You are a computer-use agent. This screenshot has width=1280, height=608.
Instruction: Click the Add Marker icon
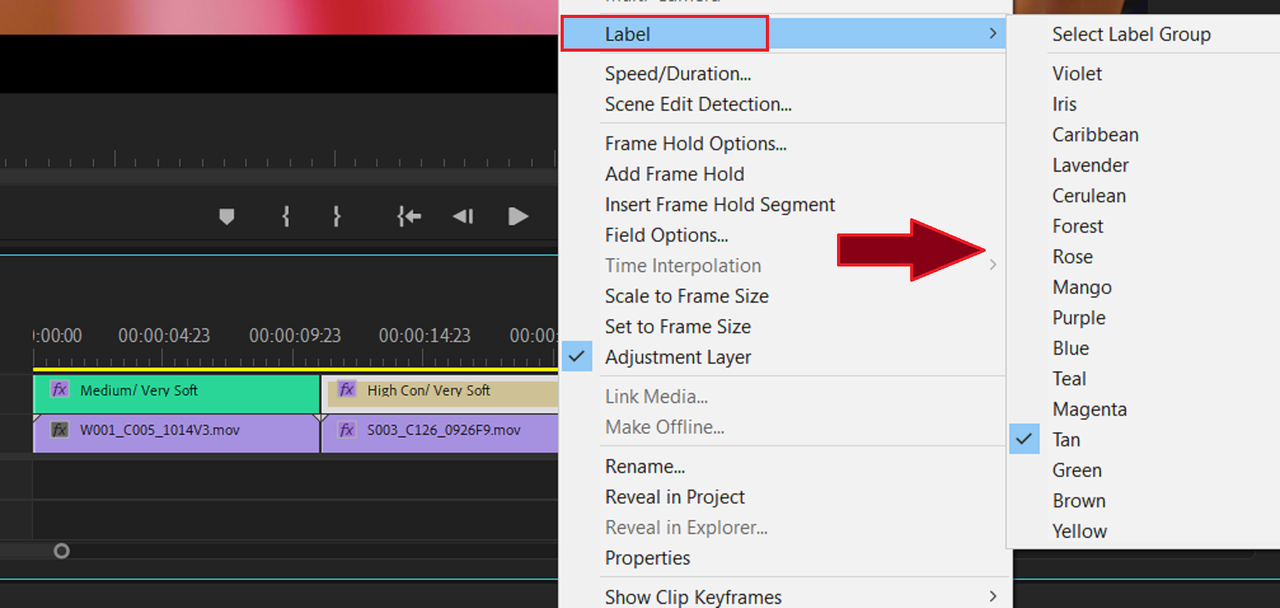(x=227, y=216)
